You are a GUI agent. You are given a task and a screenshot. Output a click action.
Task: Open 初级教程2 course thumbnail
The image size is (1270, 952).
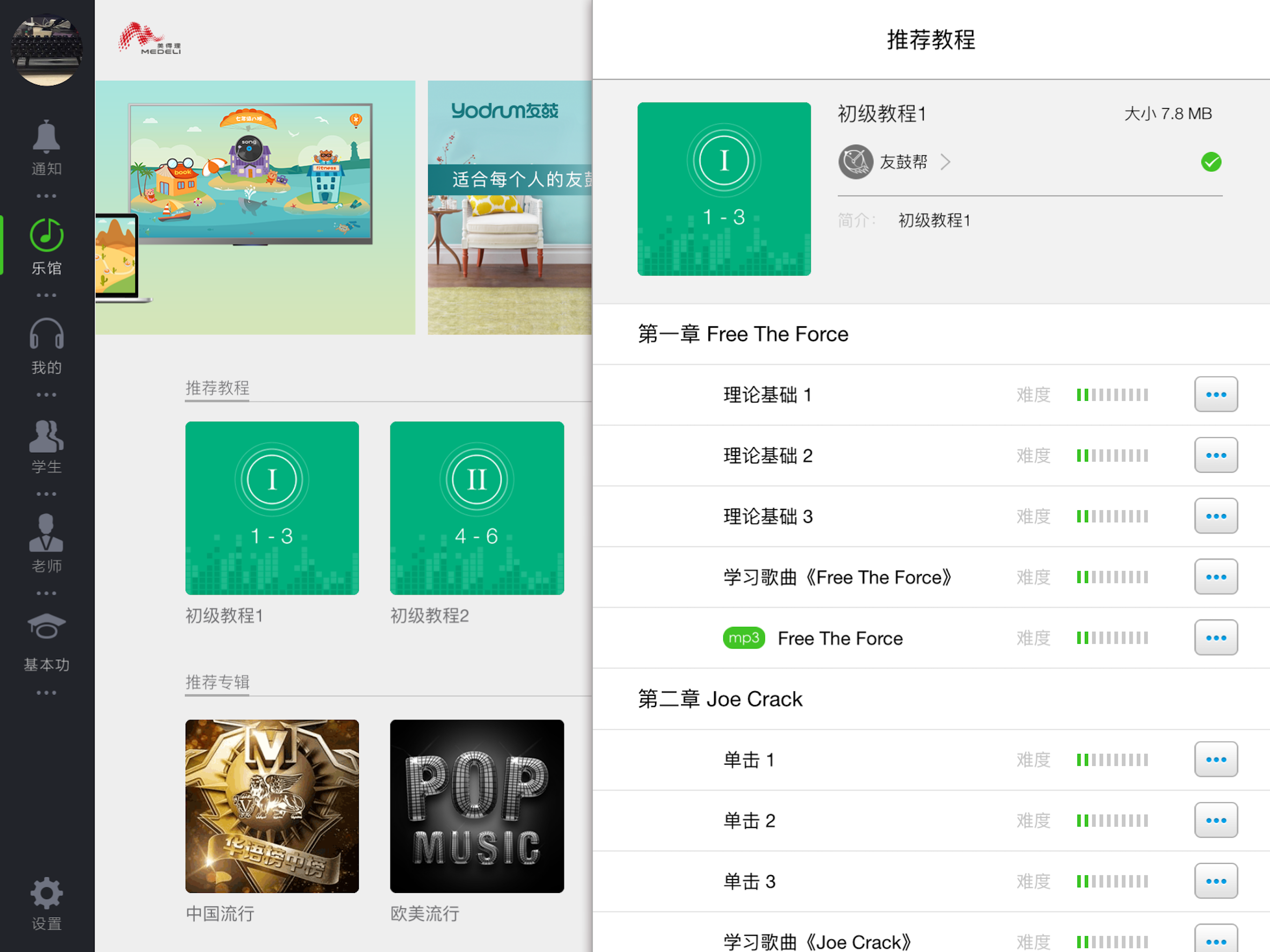tap(477, 508)
